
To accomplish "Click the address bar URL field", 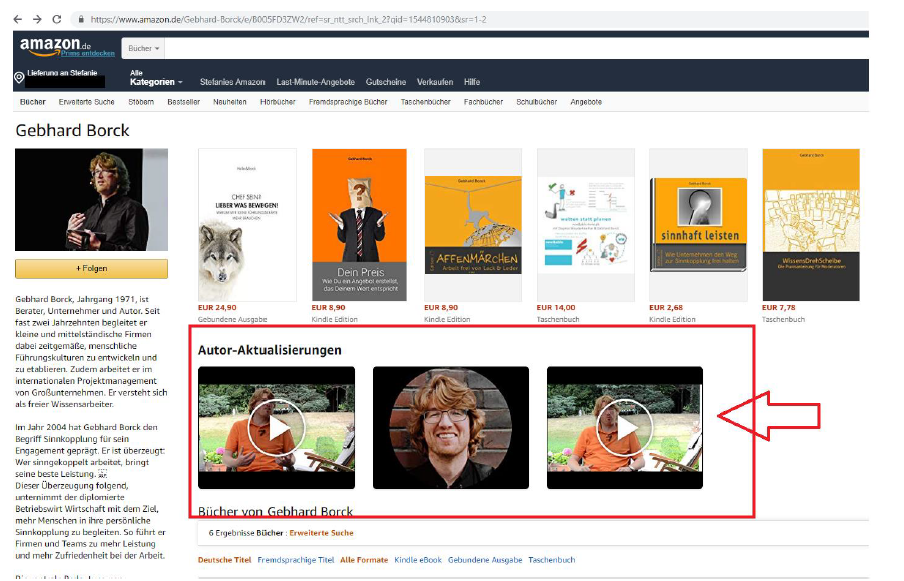I will click(470, 20).
